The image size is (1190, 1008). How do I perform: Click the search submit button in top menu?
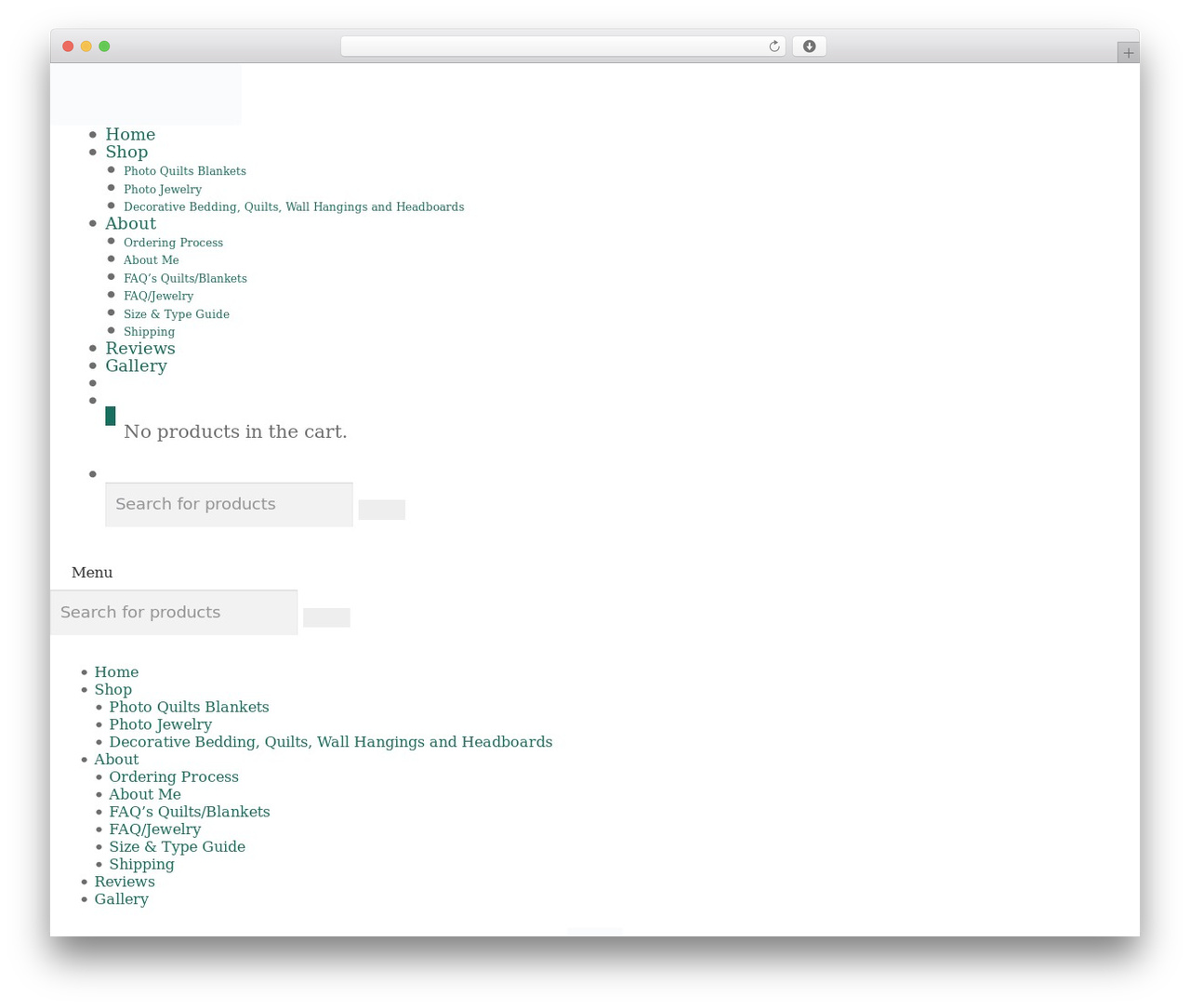(381, 510)
